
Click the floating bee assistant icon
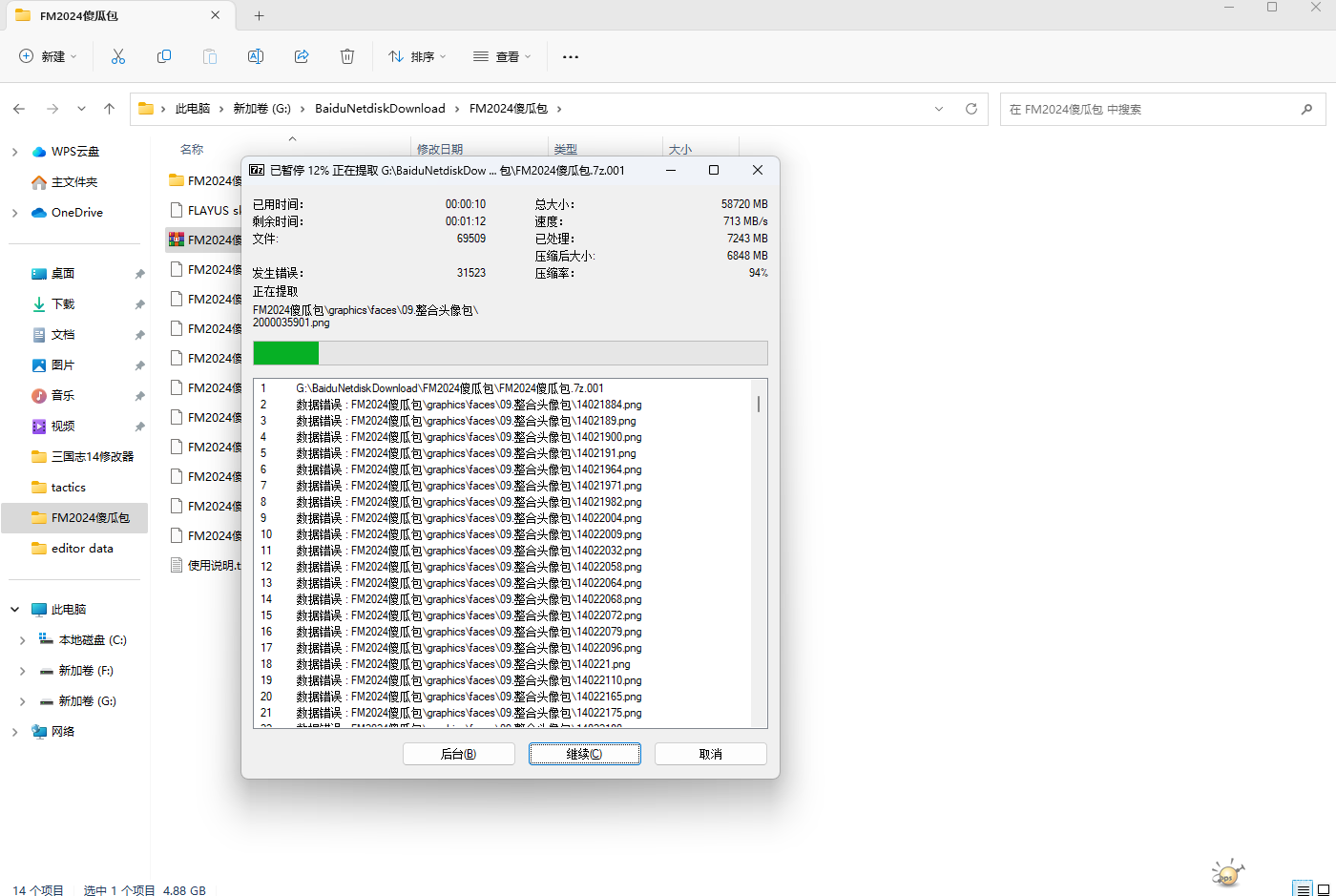point(1228,872)
